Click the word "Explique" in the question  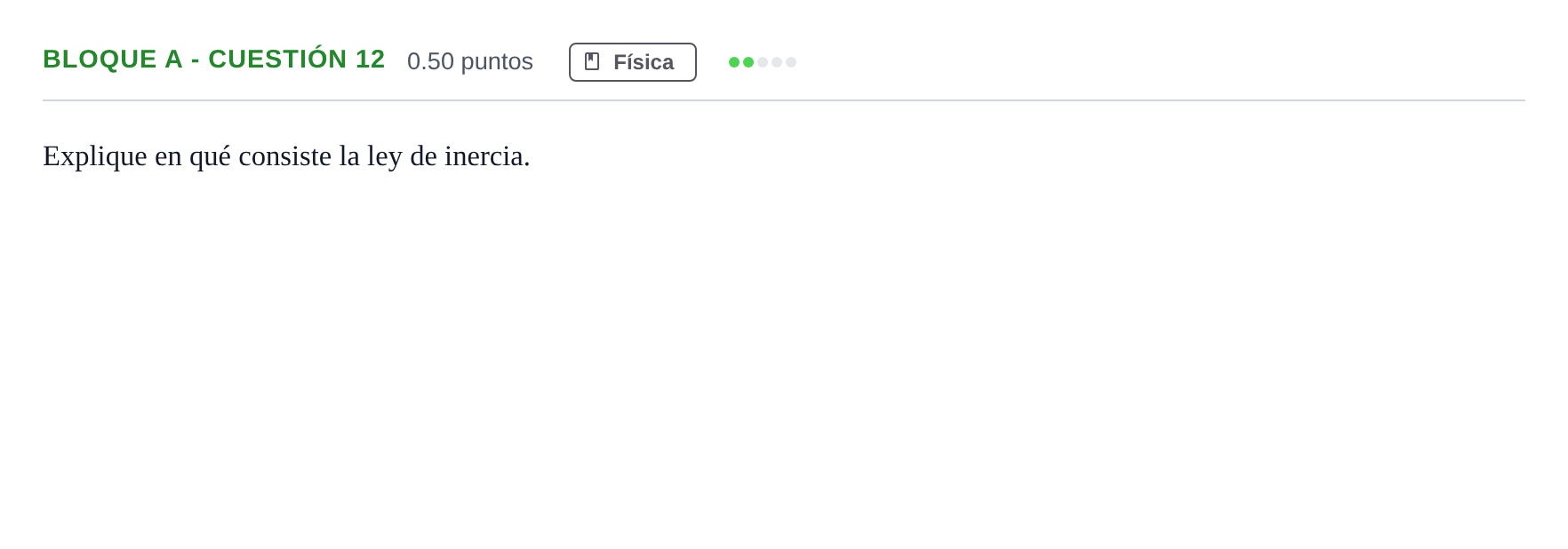pos(95,157)
